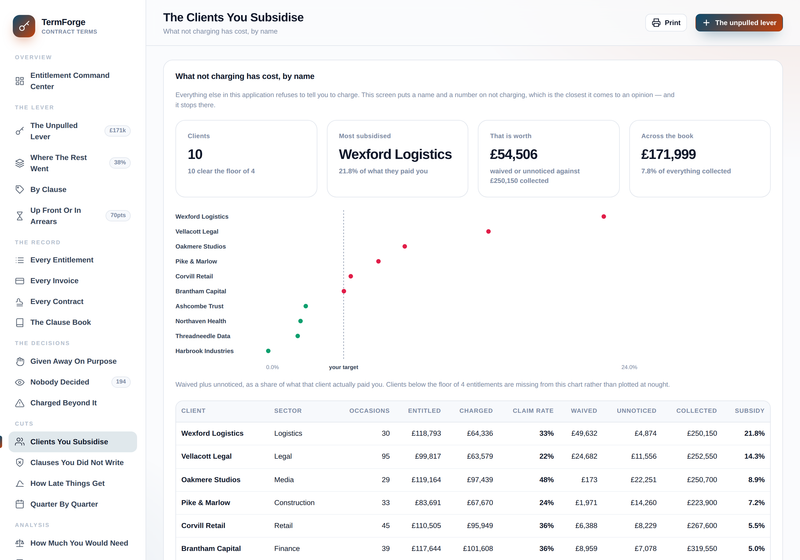800x560 pixels.
Task: Open Where The Rest Went
Action: click(72, 163)
